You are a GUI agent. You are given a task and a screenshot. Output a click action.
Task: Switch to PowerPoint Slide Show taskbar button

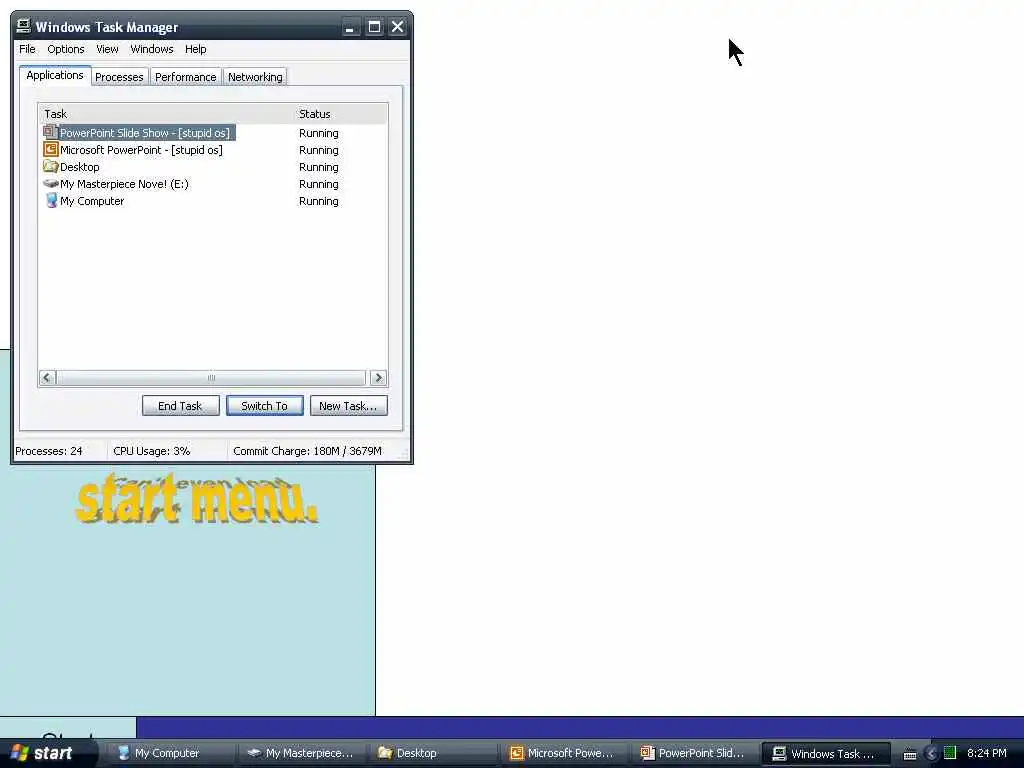pyautogui.click(x=695, y=753)
